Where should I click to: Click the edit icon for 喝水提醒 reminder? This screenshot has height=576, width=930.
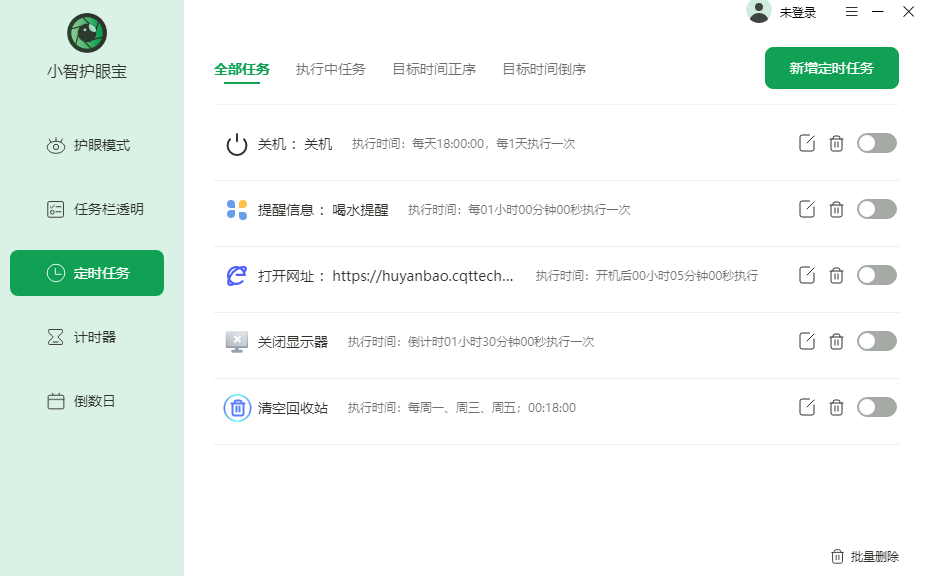tap(807, 209)
